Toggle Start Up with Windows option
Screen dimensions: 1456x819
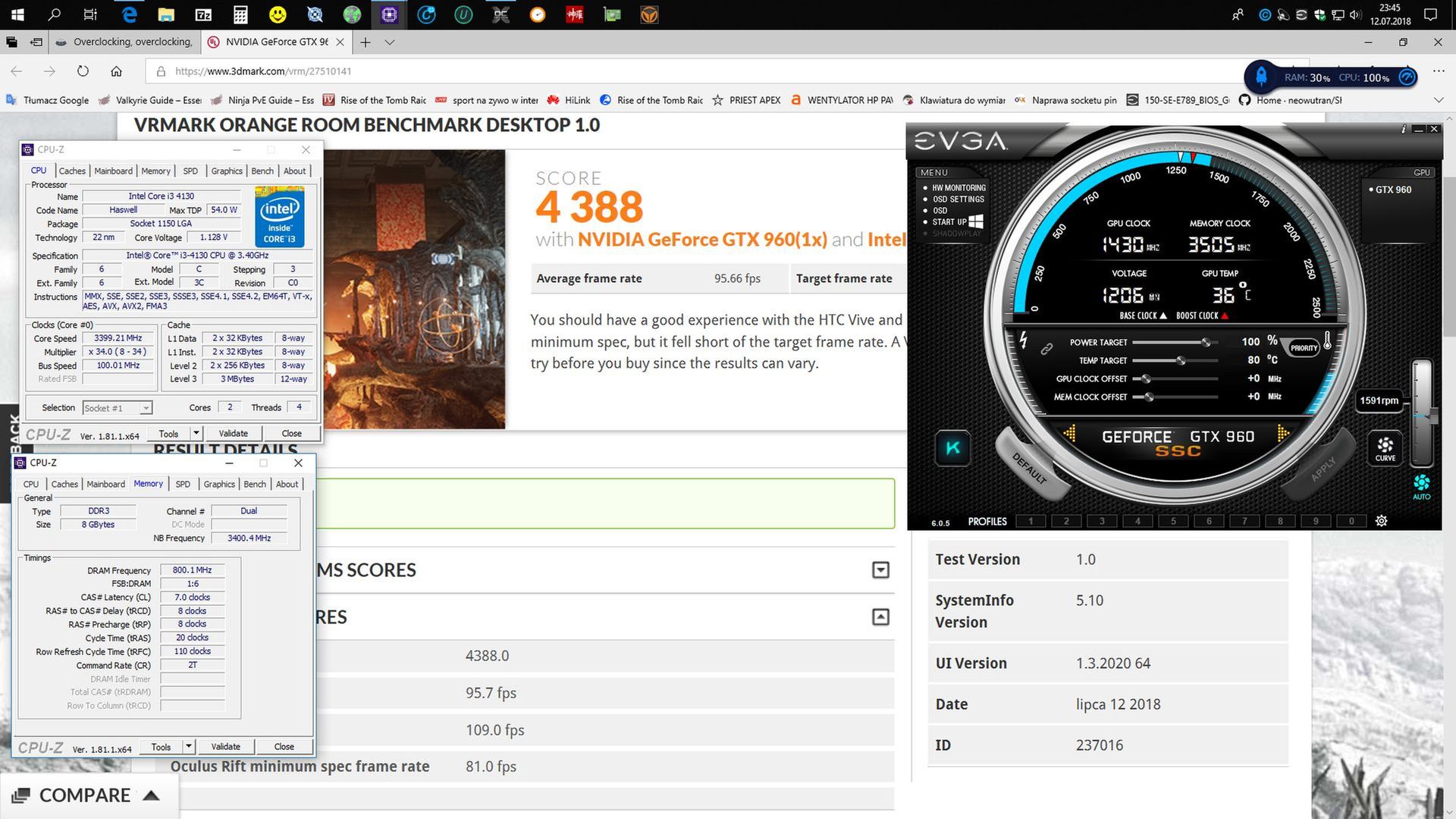click(957, 221)
